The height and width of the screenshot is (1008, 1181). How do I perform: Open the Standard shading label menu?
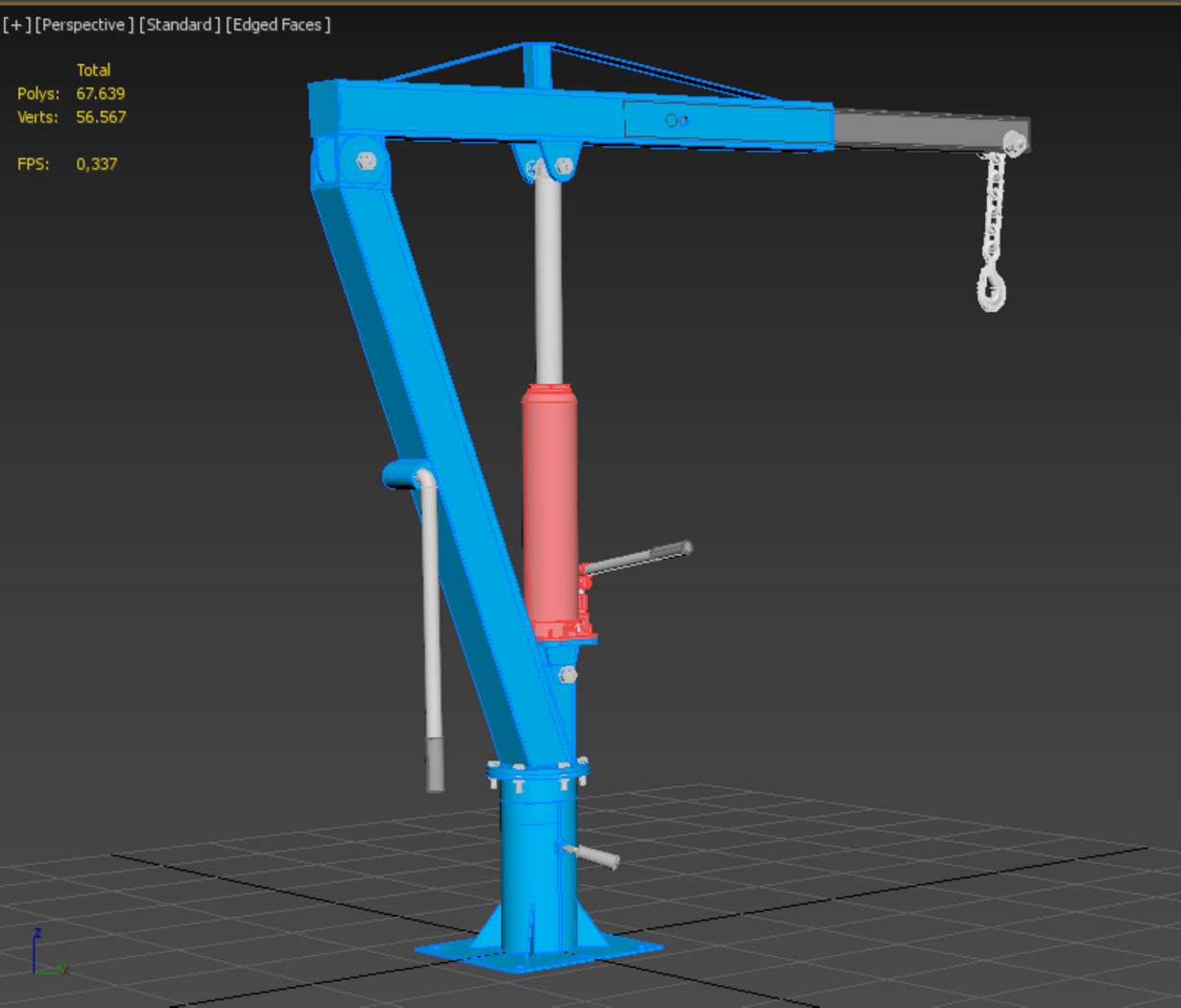click(x=180, y=25)
